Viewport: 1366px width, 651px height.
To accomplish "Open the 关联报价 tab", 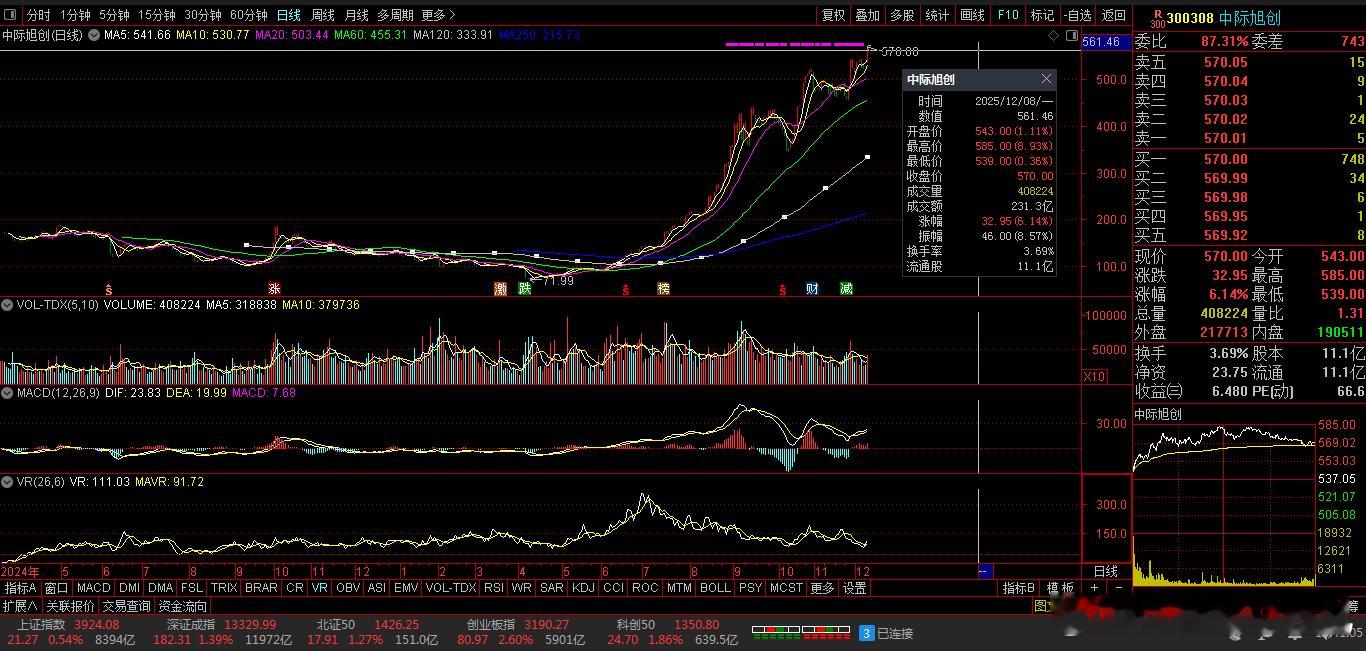I will [70, 606].
